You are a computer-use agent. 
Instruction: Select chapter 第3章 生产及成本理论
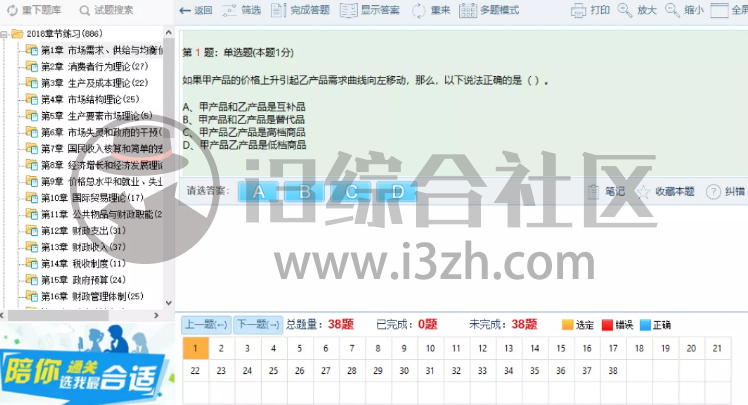(x=94, y=83)
